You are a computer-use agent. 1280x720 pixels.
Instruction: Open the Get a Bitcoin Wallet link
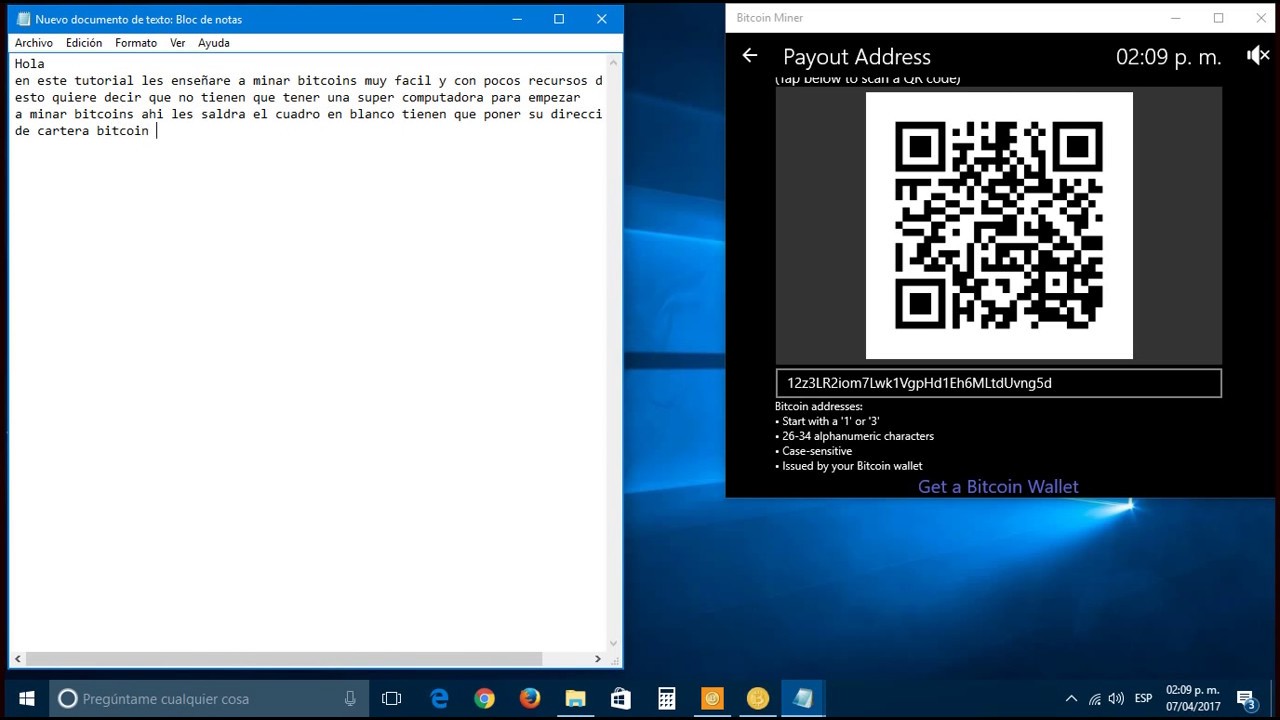coord(998,487)
